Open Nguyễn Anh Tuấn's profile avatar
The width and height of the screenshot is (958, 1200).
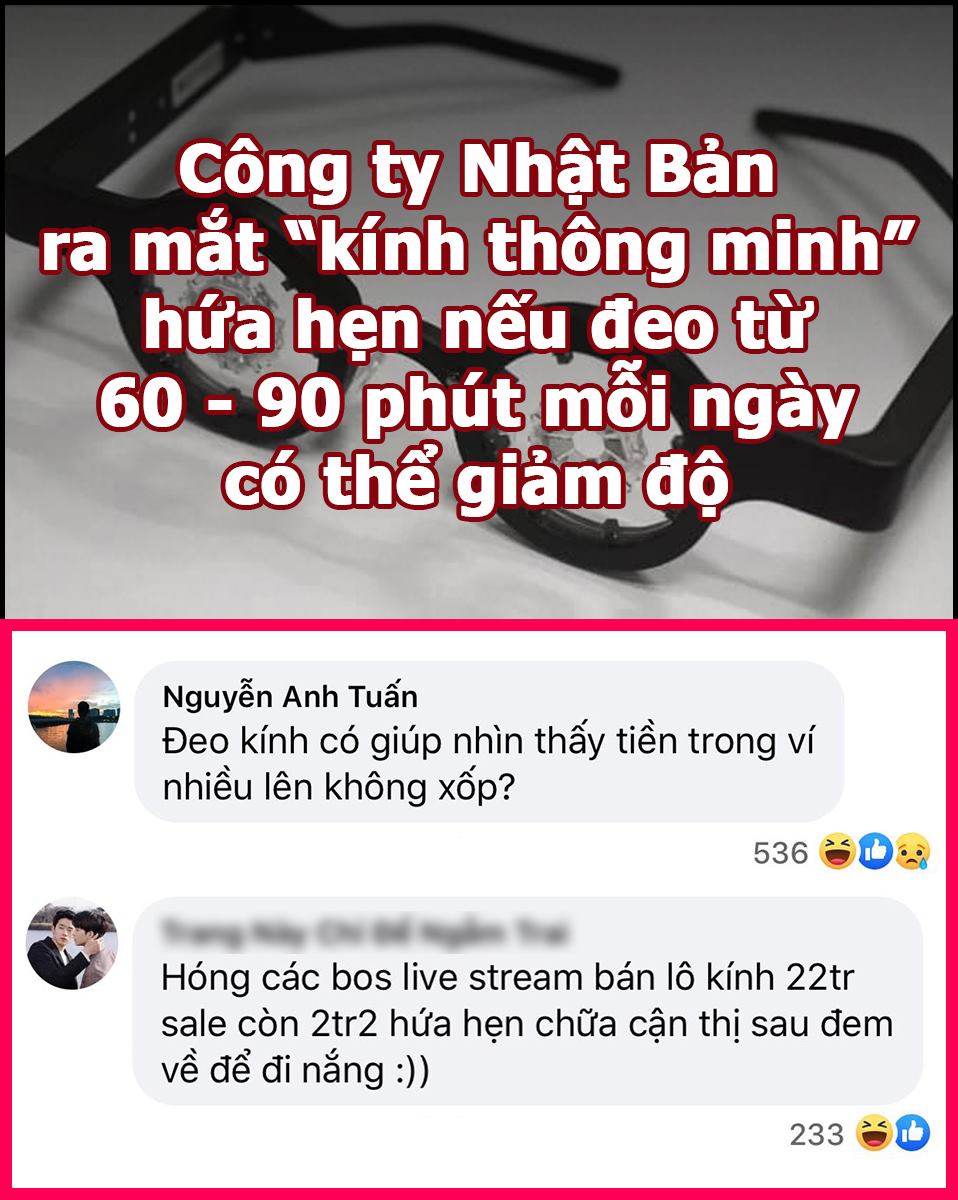click(x=73, y=707)
